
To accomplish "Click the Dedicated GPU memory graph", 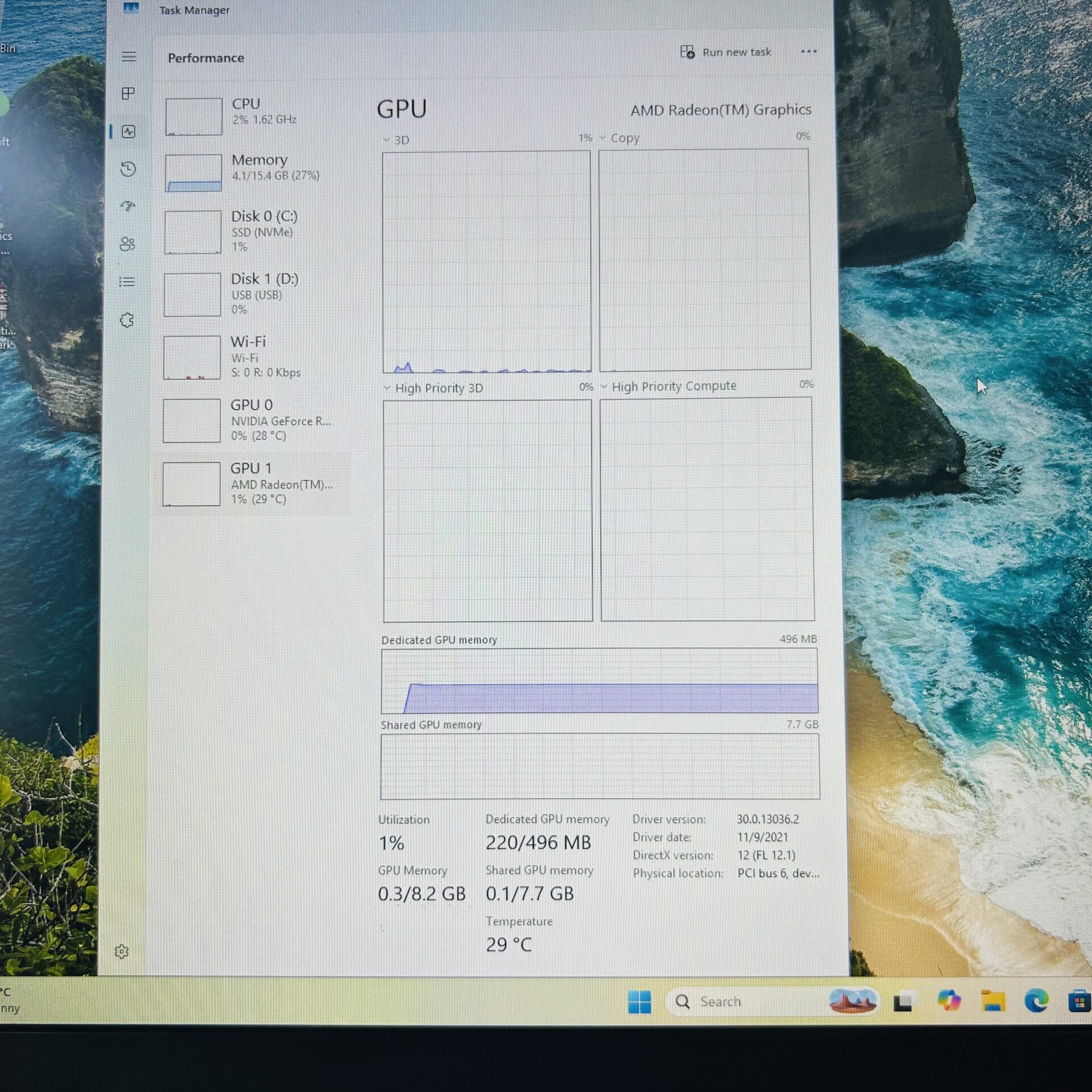I will click(600, 681).
